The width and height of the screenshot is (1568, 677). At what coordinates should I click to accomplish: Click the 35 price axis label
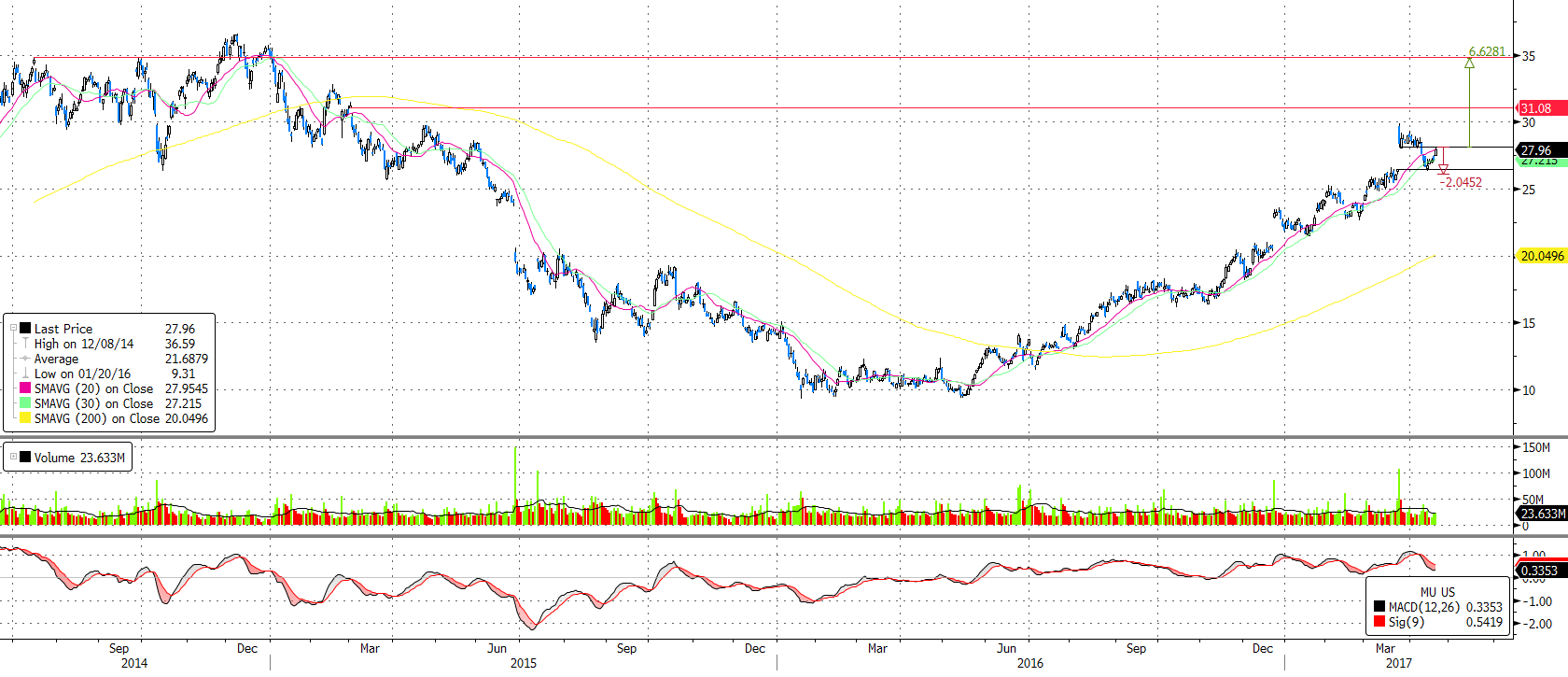[x=1529, y=56]
